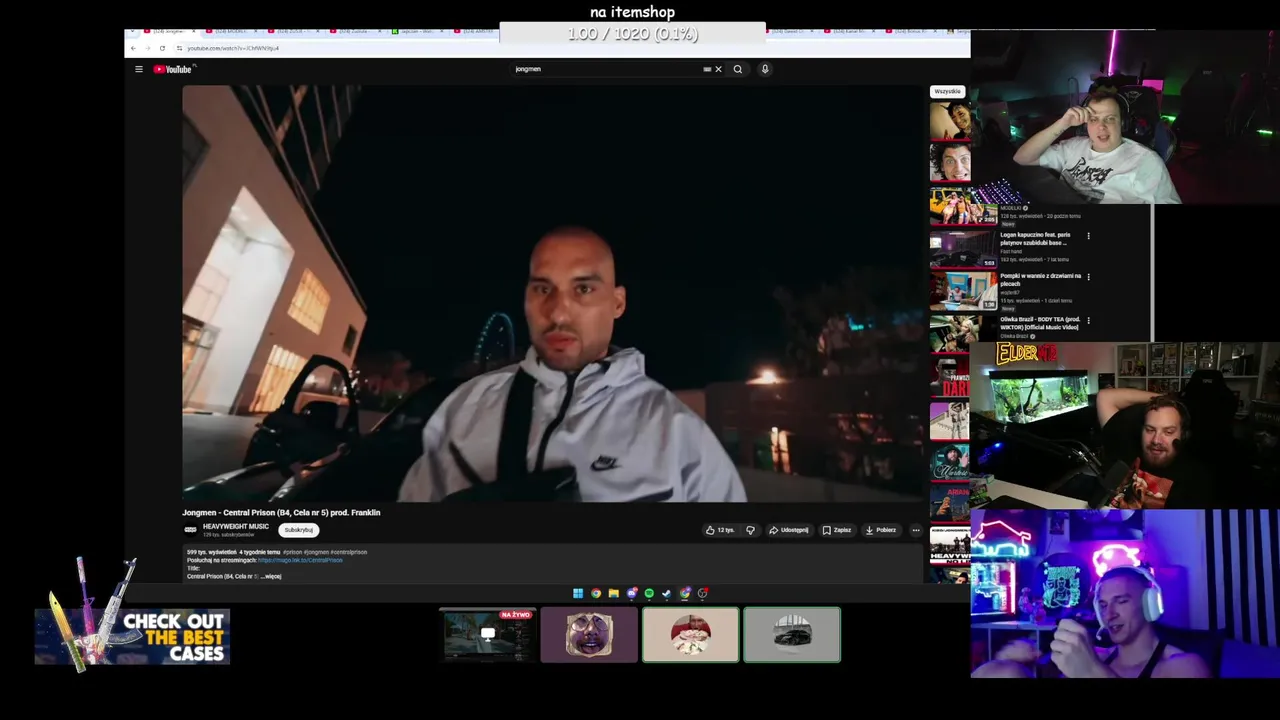The height and width of the screenshot is (720, 1280).
Task: Expand the description with '...więcej'
Action: point(270,576)
